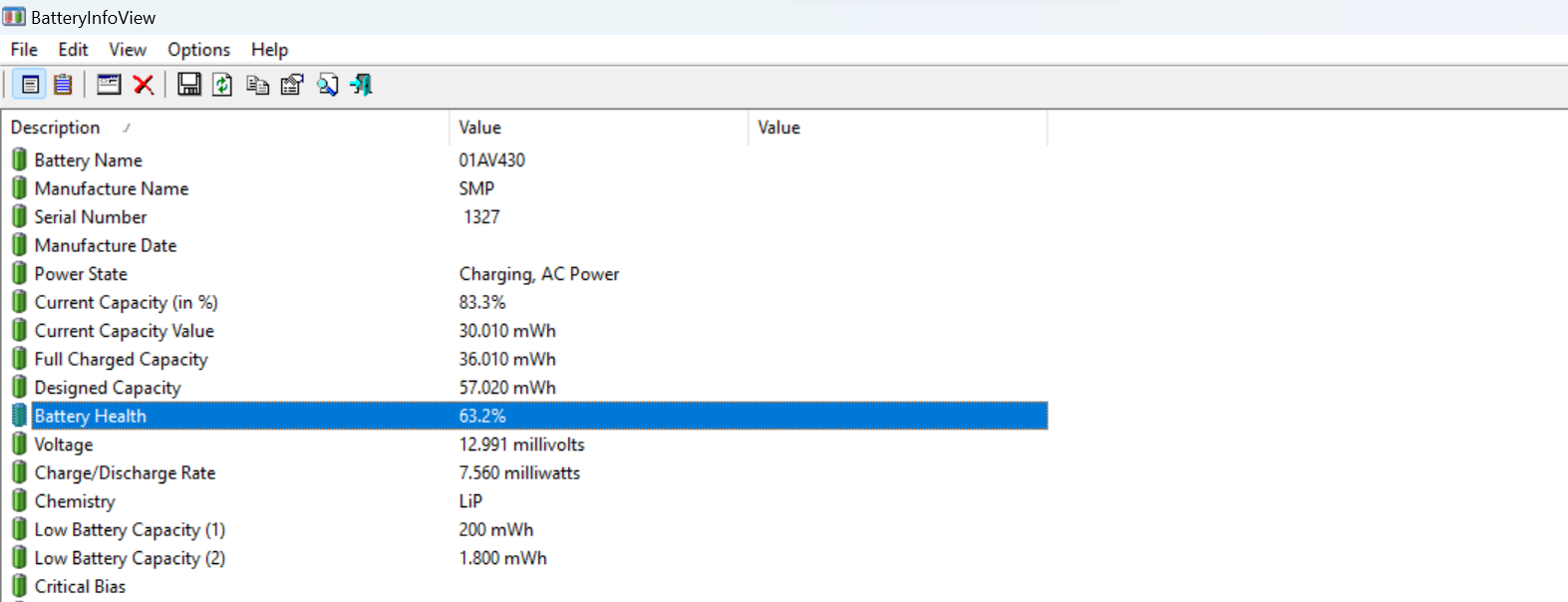
Task: Select the Manufacture Name row label
Action: pos(112,188)
